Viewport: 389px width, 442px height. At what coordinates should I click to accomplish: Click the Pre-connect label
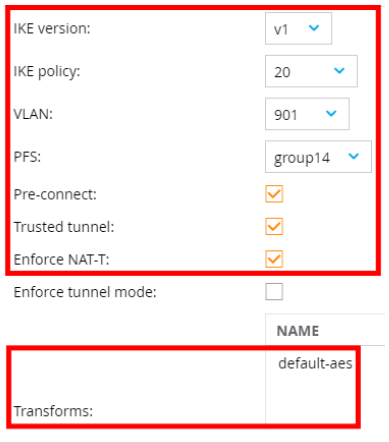[55, 194]
